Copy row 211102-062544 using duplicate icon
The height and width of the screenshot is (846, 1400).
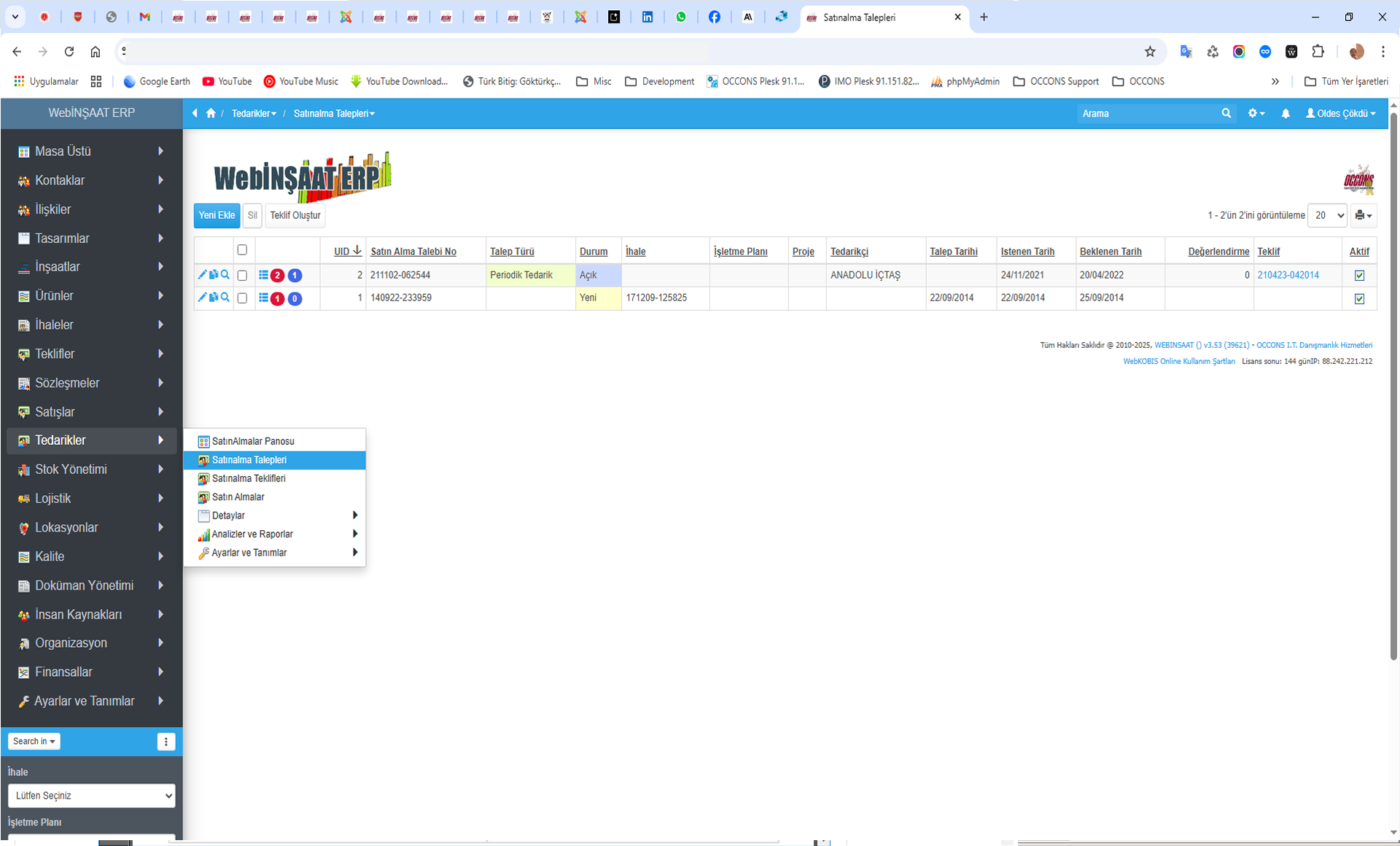[x=214, y=275]
